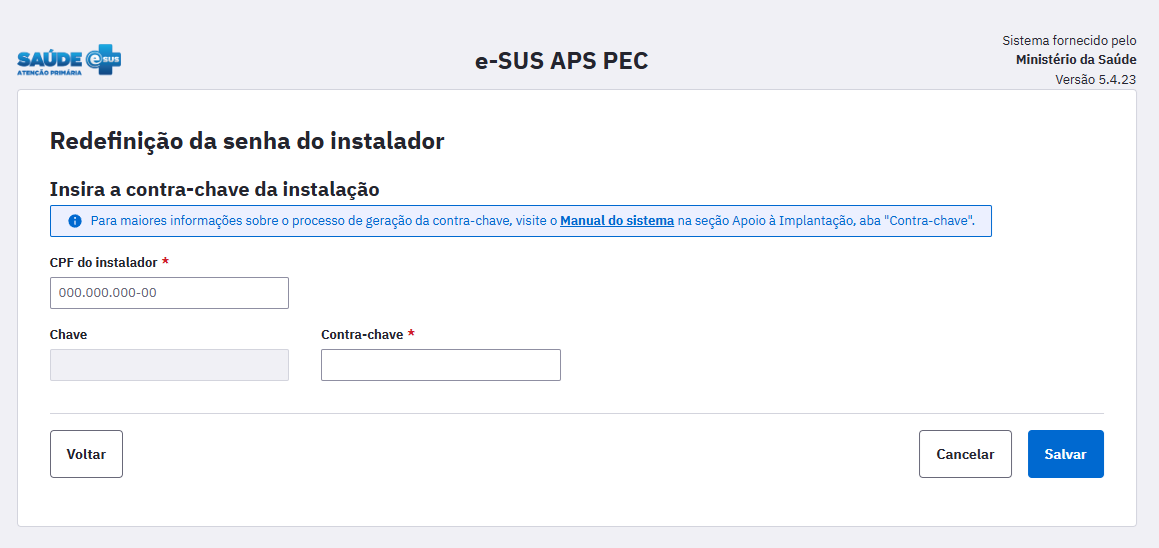Image resolution: width=1159 pixels, height=548 pixels.
Task: Click the Redefinição da senha do instalador heading
Action: click(247, 141)
